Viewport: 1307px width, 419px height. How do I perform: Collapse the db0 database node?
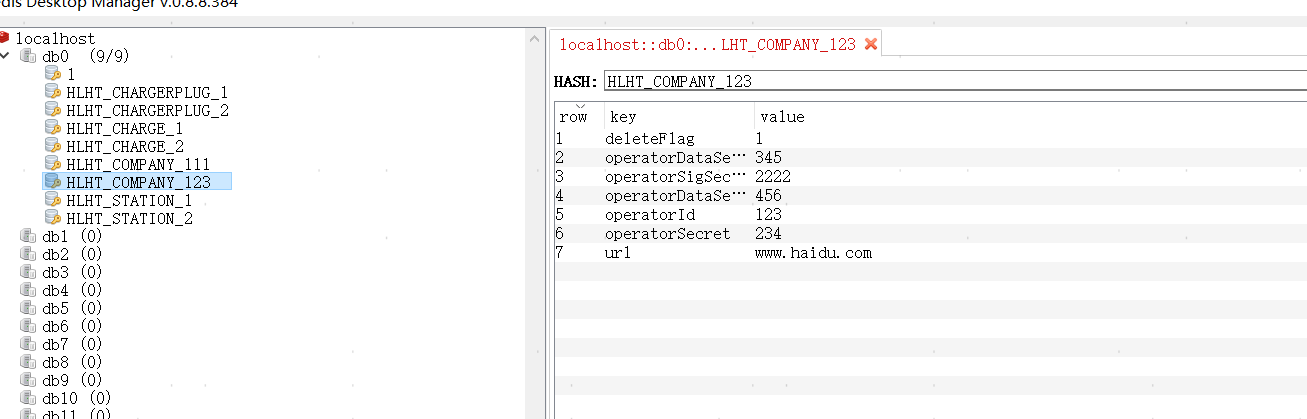tap(4, 56)
